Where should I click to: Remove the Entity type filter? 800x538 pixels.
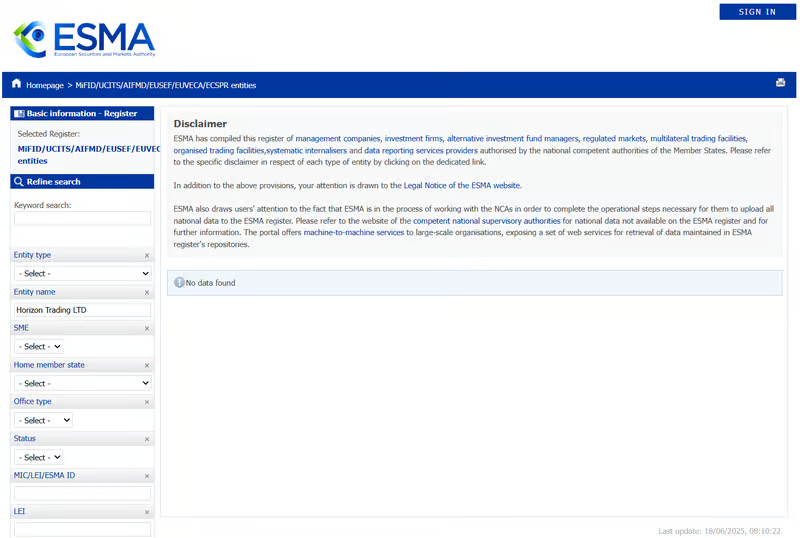pos(147,256)
